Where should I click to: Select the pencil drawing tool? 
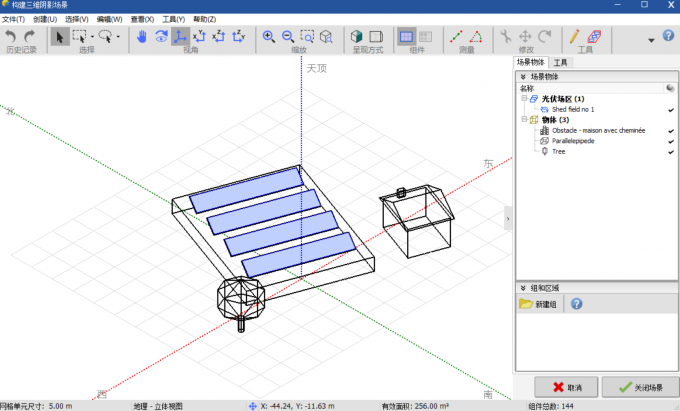click(x=575, y=37)
